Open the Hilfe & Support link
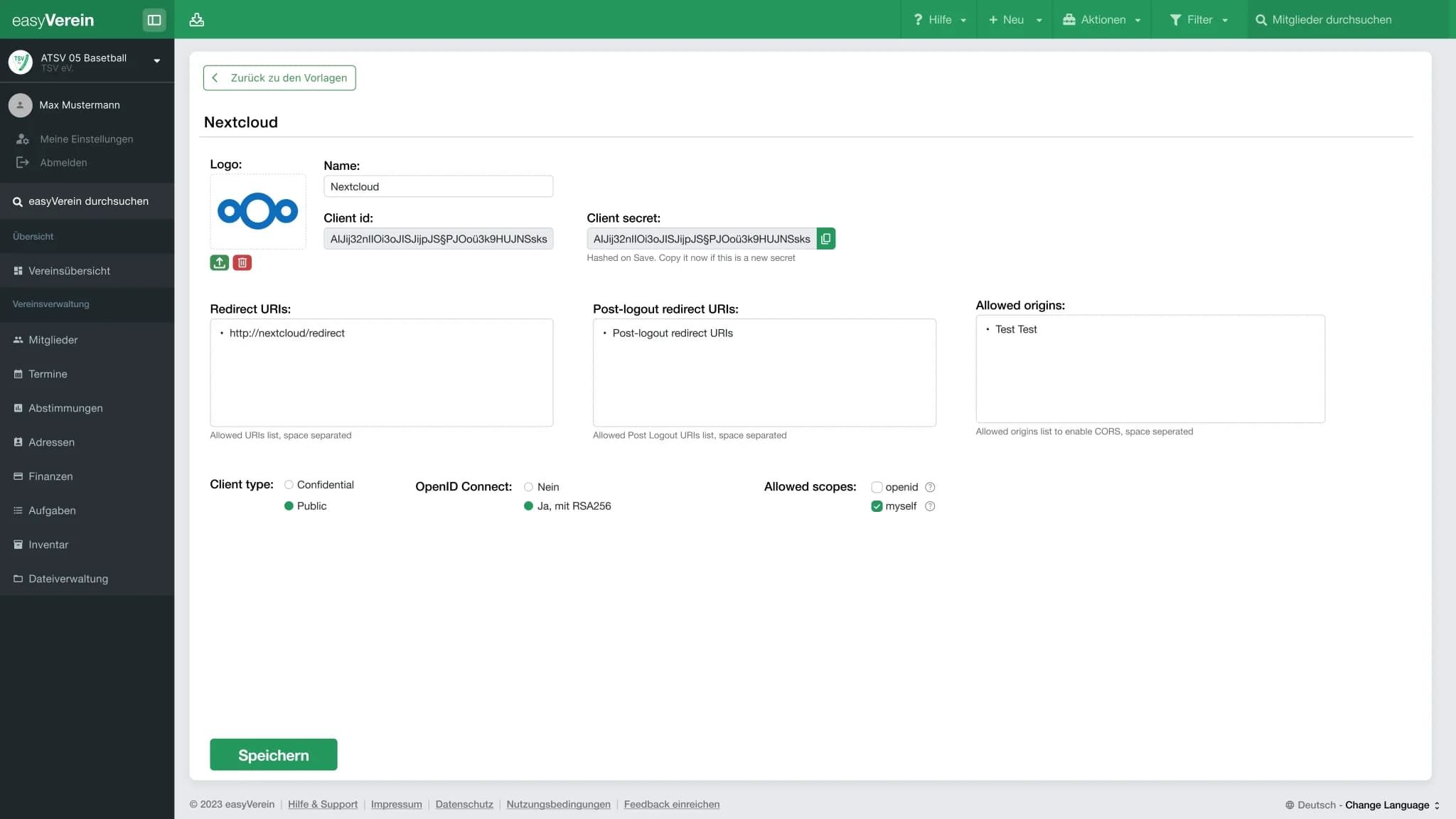The height and width of the screenshot is (819, 1456). [323, 805]
